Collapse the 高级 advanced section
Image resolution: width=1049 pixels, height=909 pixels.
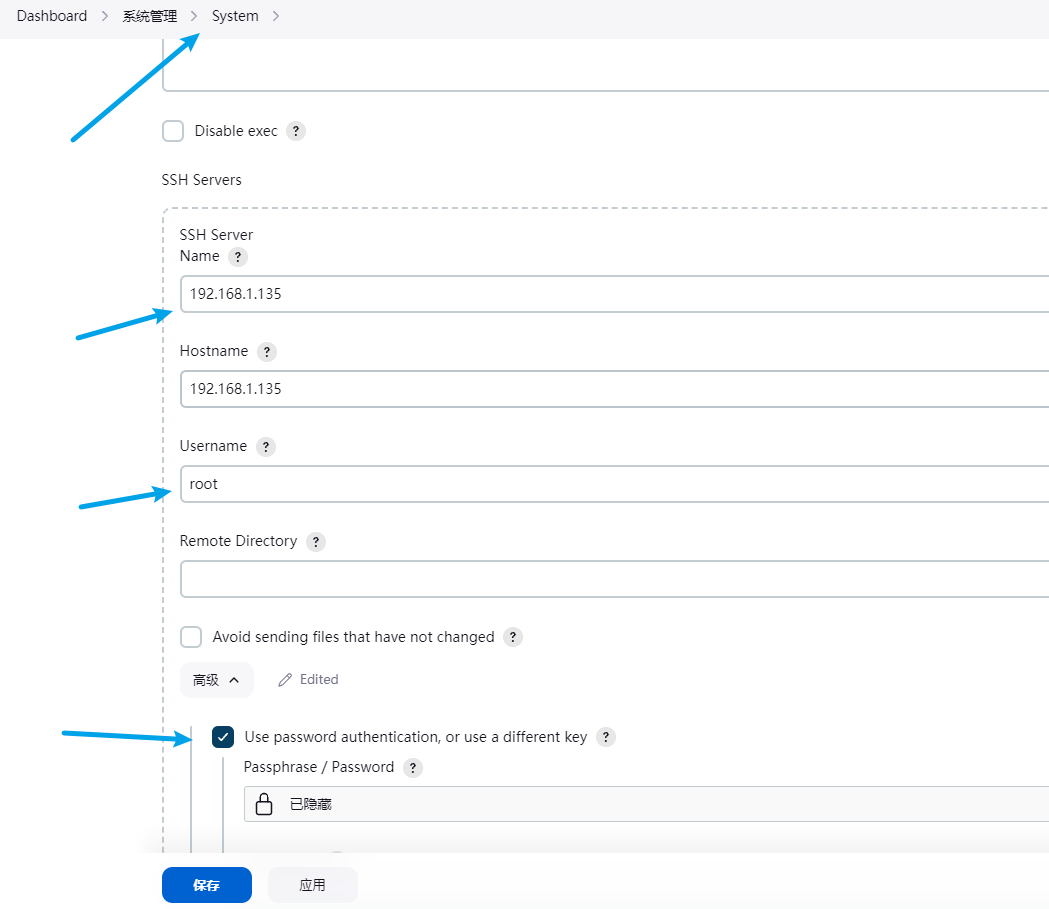(x=217, y=680)
